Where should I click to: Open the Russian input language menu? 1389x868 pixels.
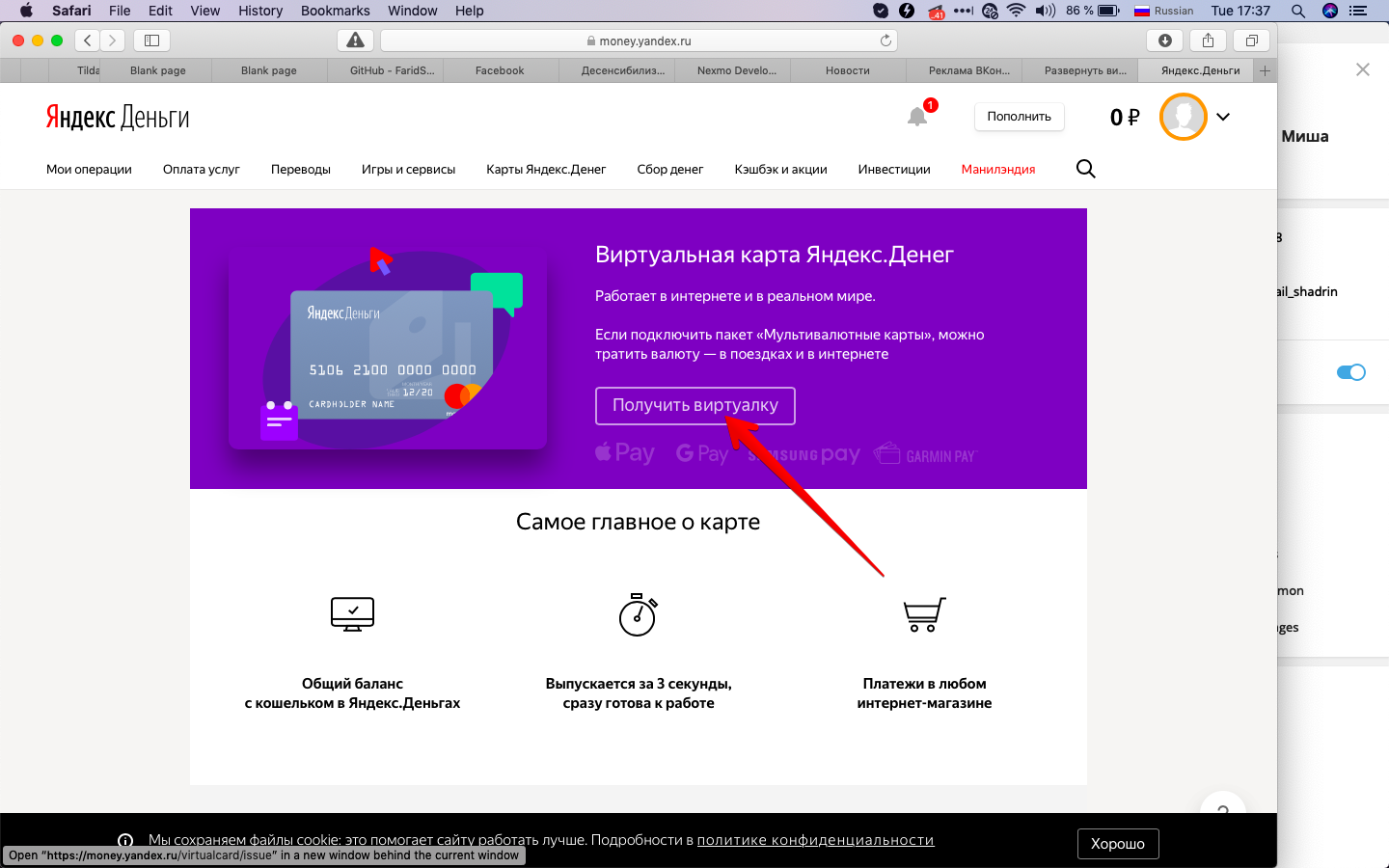coord(1163,11)
